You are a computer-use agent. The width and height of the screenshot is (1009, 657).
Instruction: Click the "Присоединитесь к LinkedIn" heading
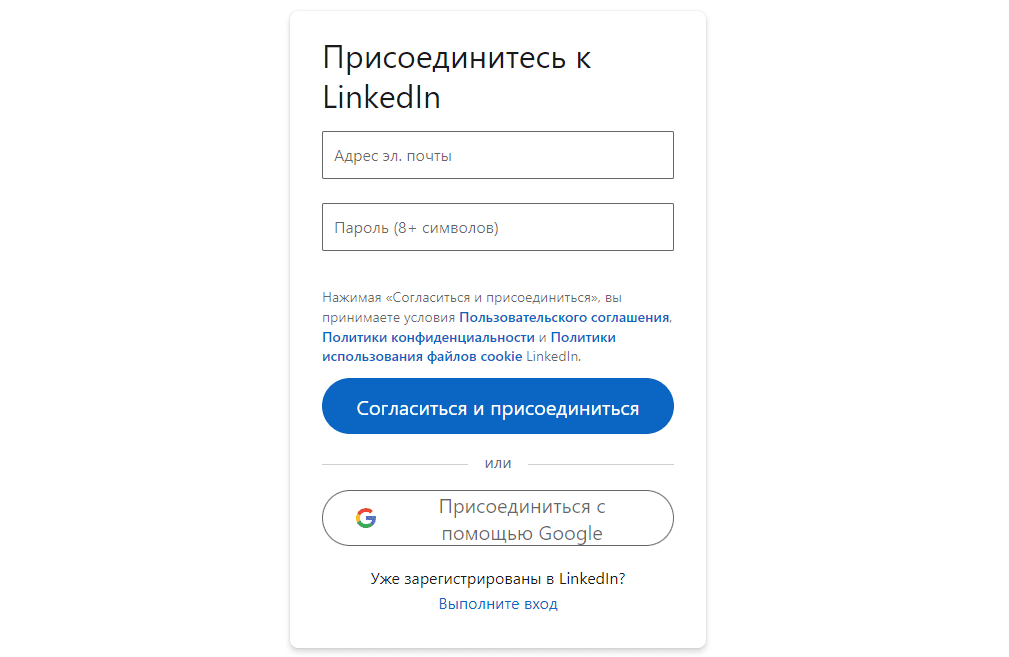(x=456, y=77)
